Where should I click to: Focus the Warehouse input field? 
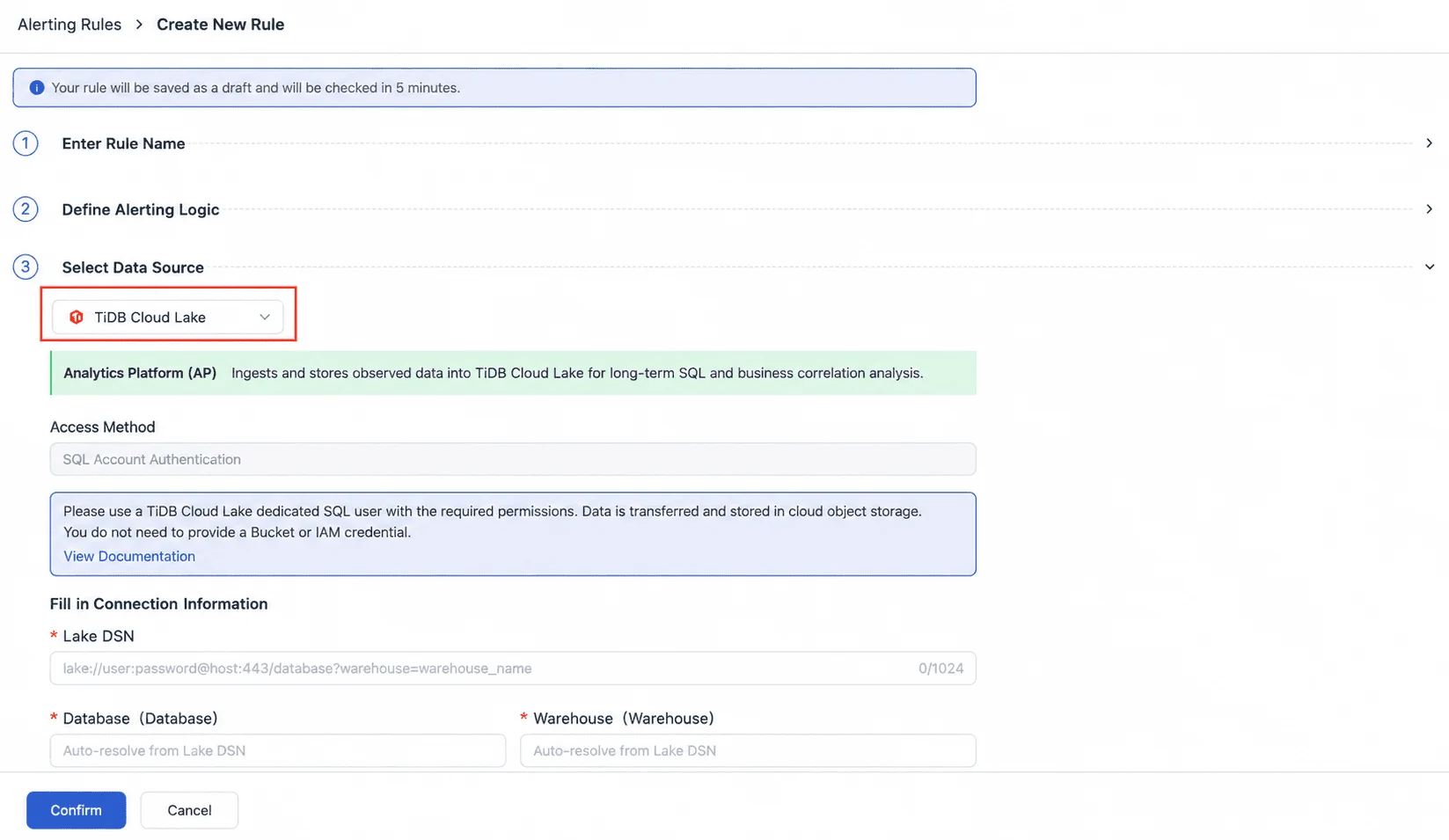(748, 750)
